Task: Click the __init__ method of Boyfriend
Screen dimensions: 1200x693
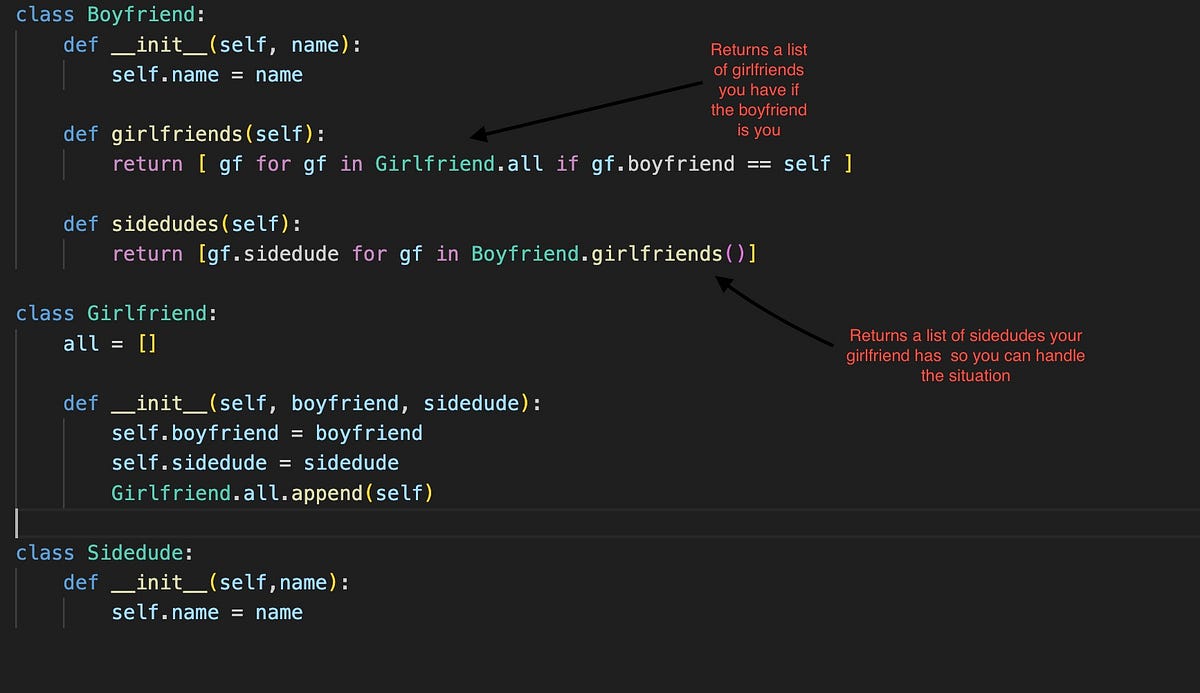Action: pos(160,44)
